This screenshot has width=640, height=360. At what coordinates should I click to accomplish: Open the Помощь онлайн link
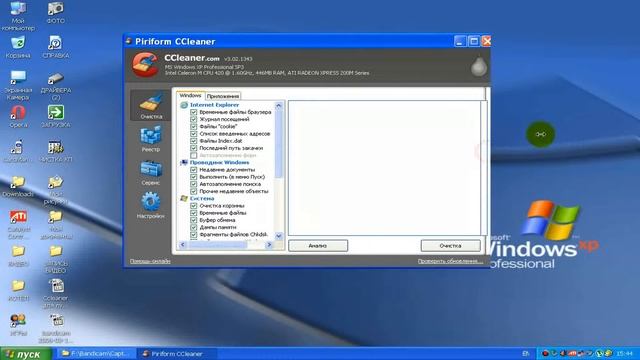click(x=150, y=261)
